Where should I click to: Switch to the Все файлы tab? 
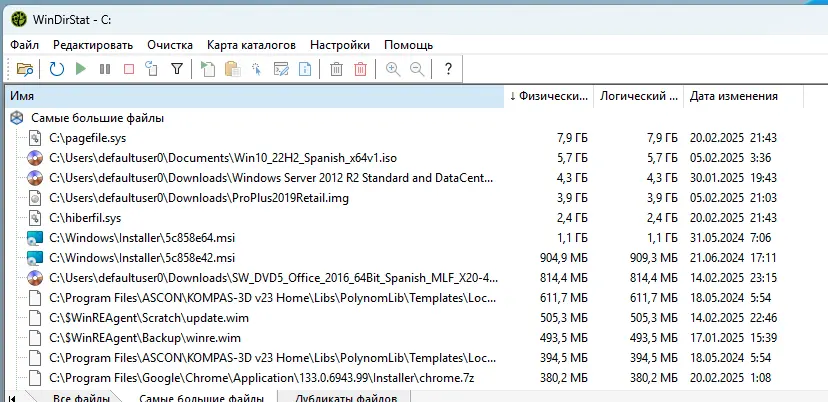[x=81, y=397]
